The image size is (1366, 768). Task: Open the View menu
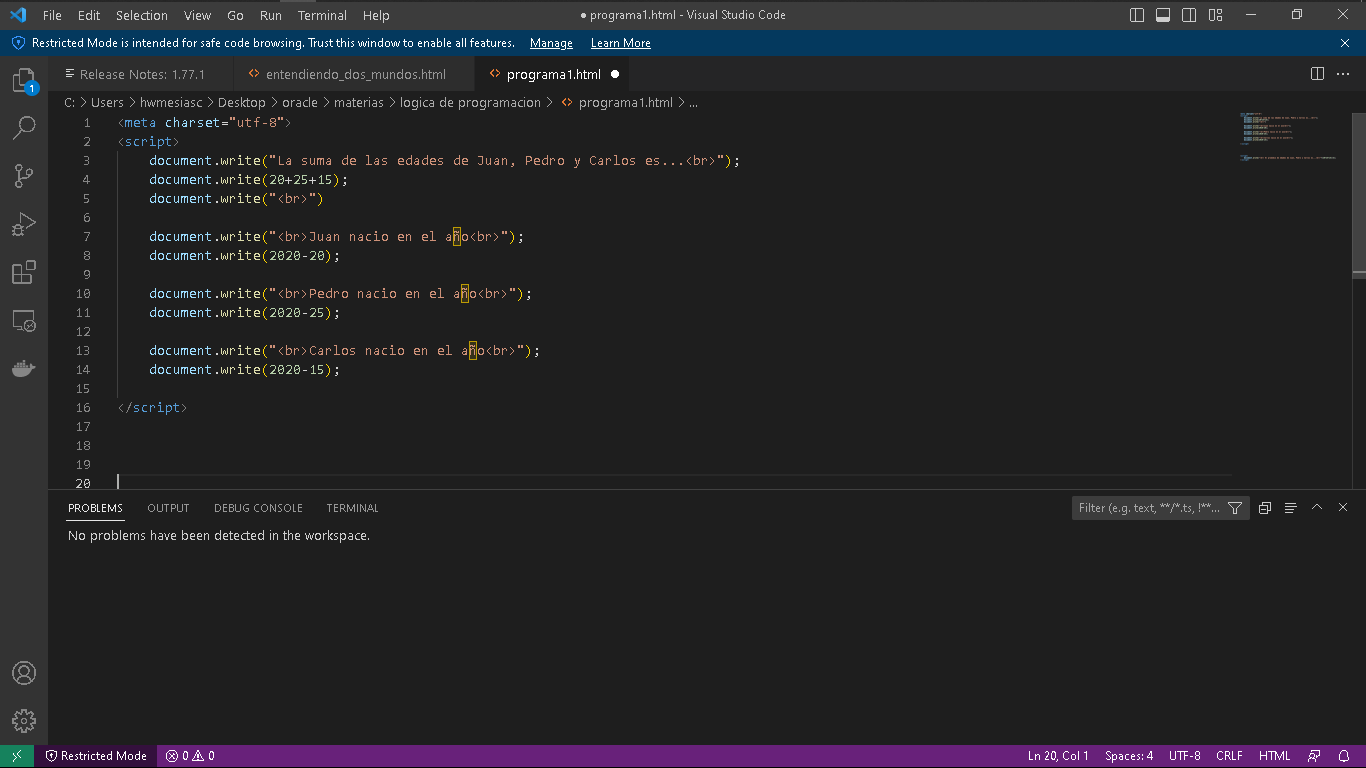tap(197, 15)
